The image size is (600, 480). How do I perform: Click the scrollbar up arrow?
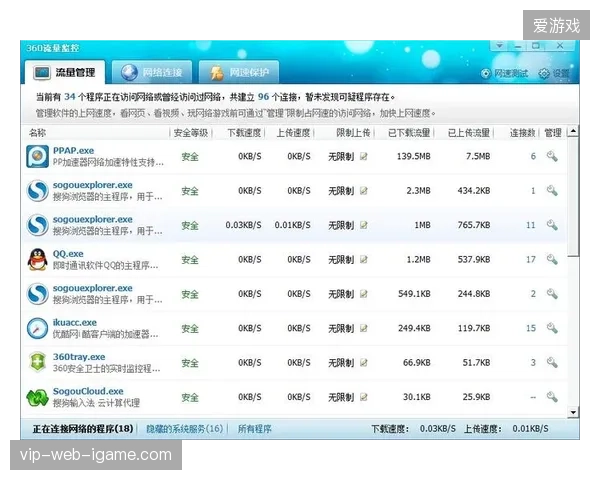tap(573, 131)
